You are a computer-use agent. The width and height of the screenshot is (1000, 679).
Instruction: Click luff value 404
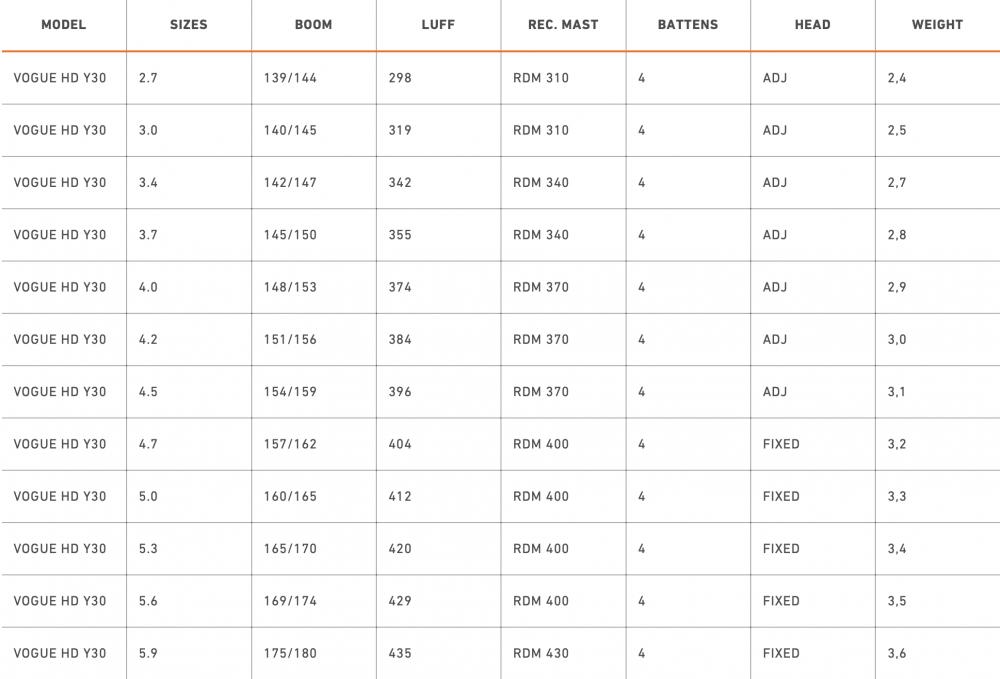click(x=400, y=444)
